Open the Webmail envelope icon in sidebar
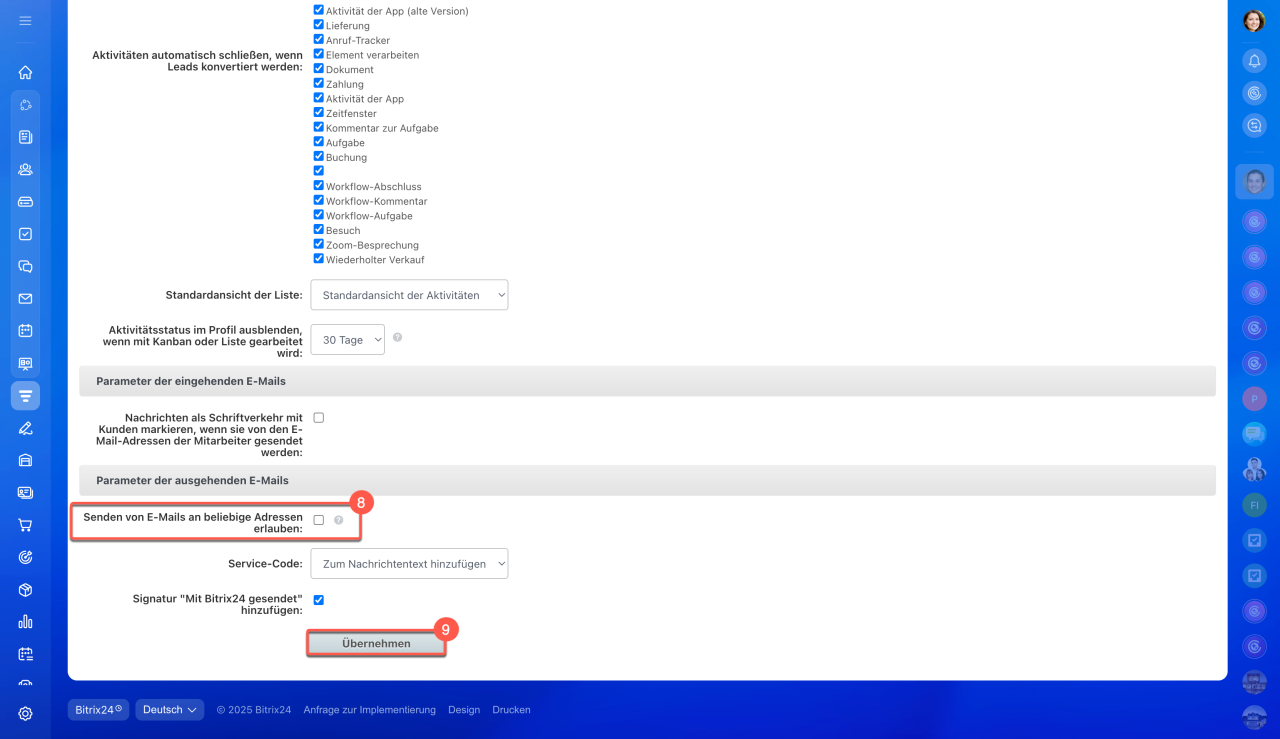This screenshot has width=1280, height=739. 26,298
